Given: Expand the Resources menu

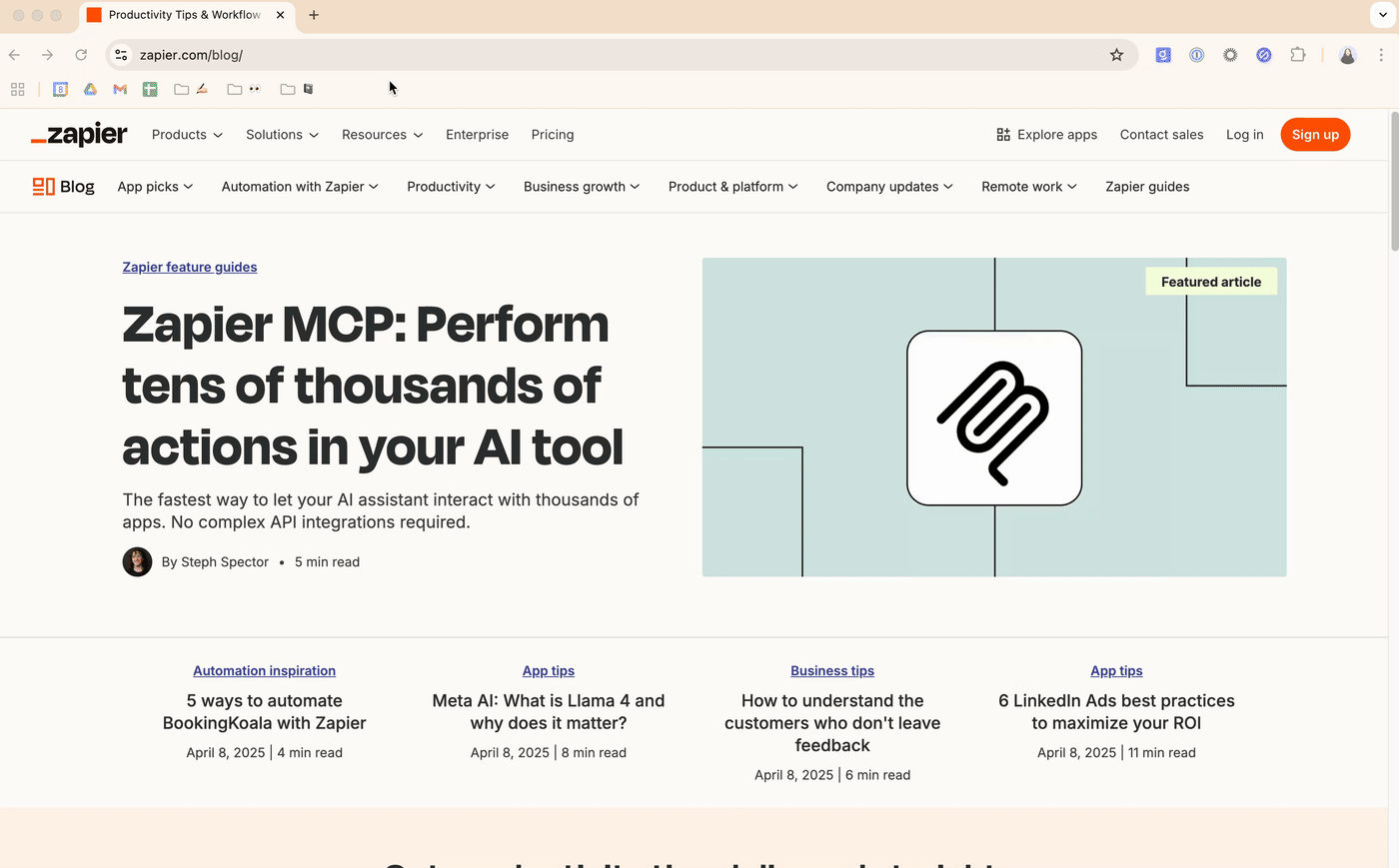Looking at the screenshot, I should [x=382, y=135].
